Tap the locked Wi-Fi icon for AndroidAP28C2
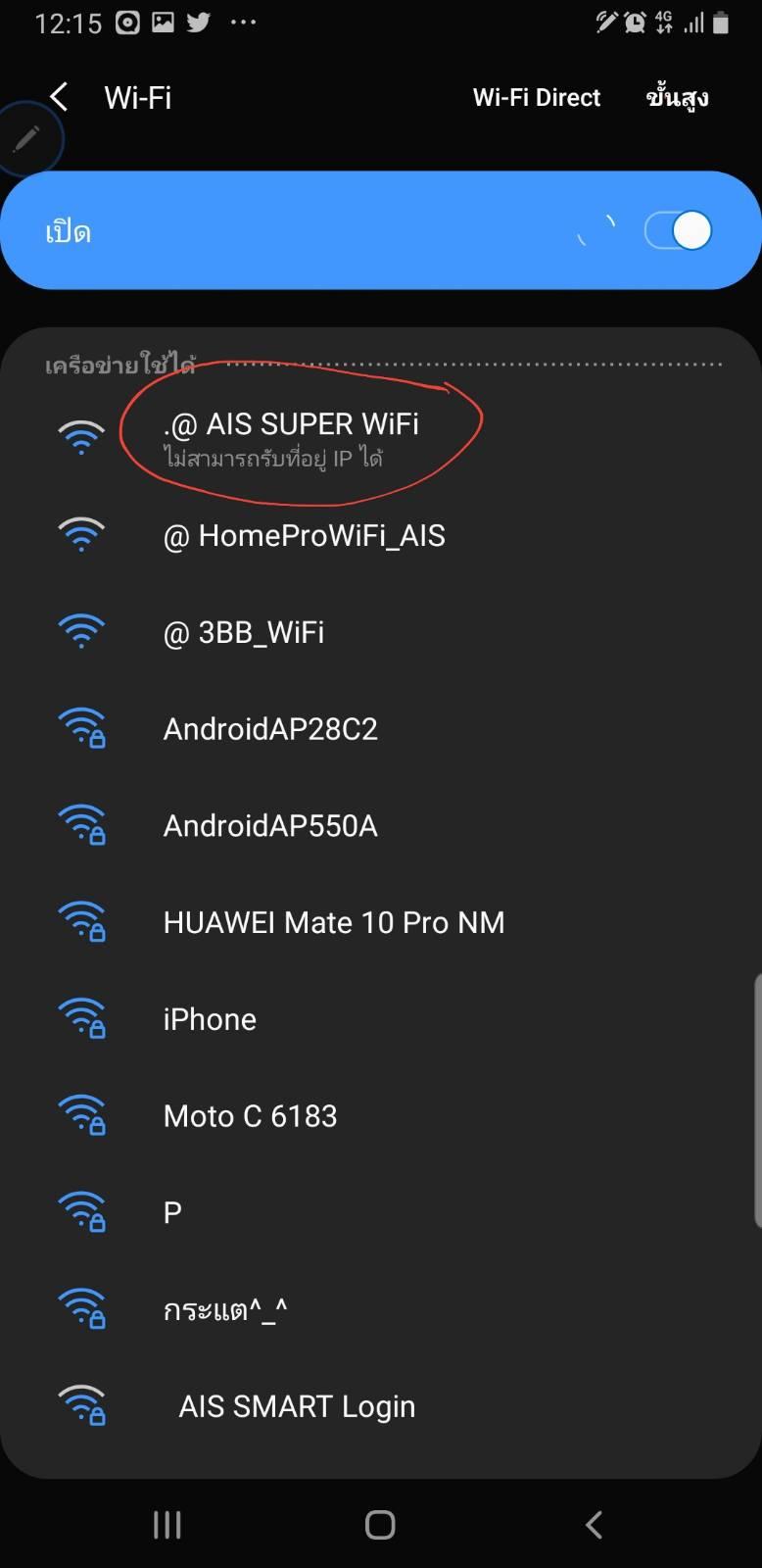This screenshot has width=762, height=1568. (82, 728)
